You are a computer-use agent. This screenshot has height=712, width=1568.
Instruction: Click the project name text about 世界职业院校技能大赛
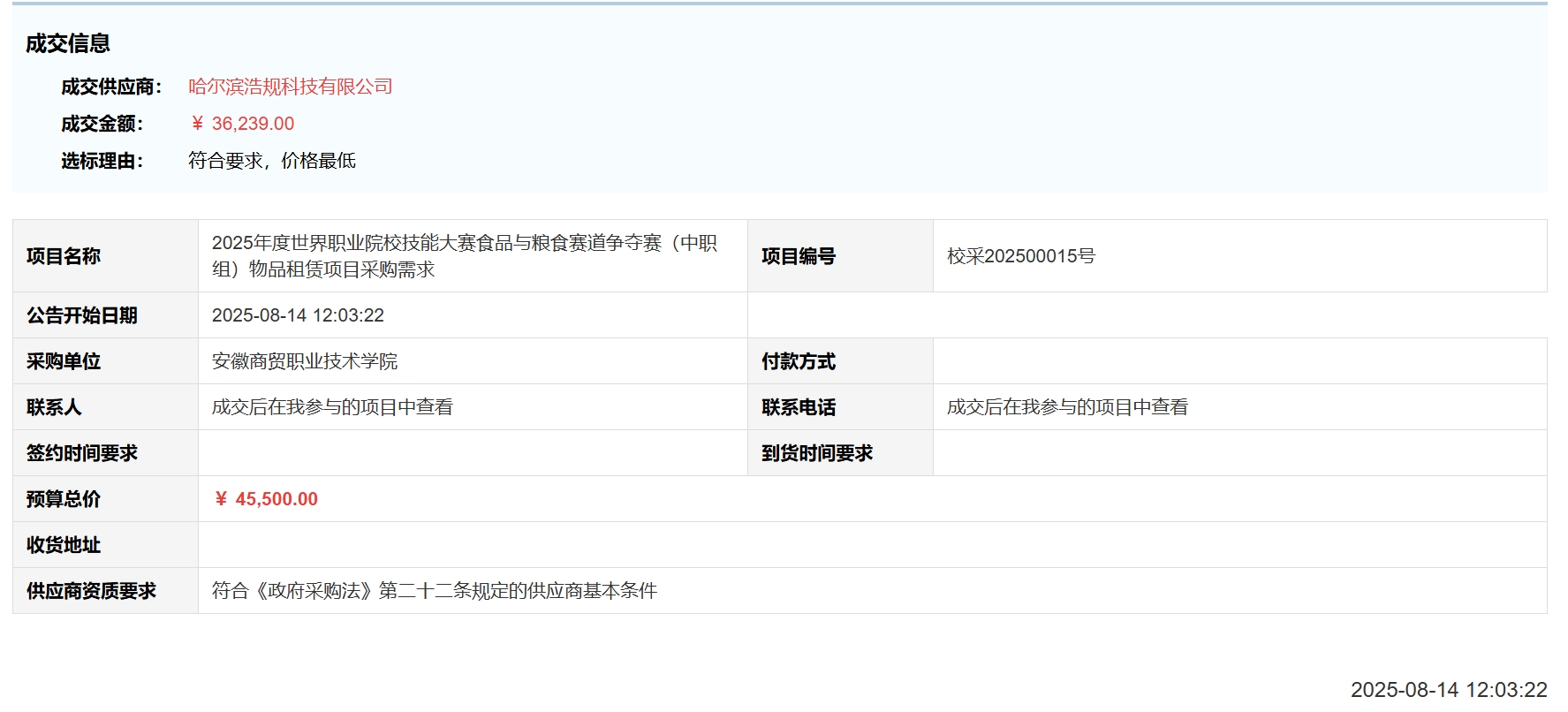[x=464, y=255]
